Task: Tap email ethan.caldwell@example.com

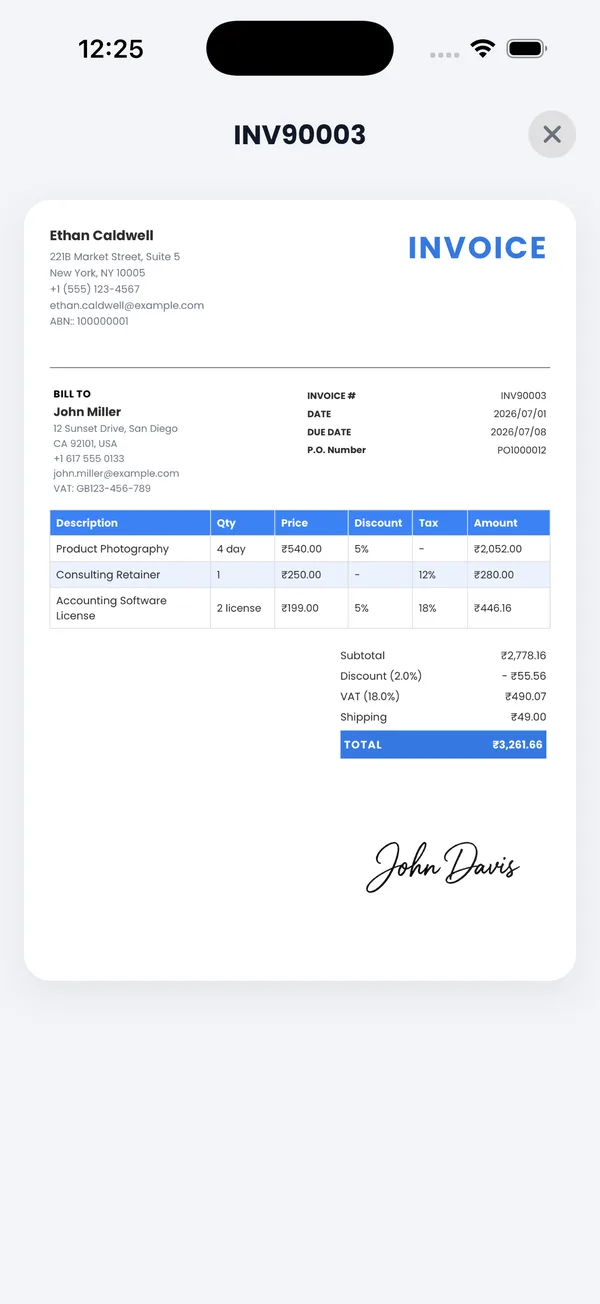Action: 127,305
